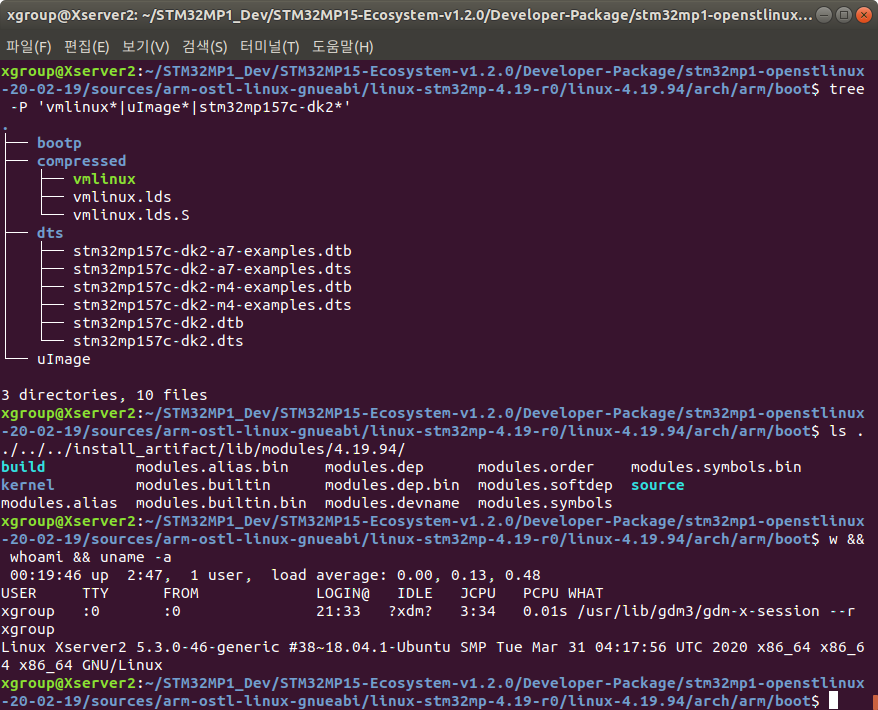878x710 pixels.
Task: Click stm32mp157c-dk2.dts file name
Action: coord(158,341)
